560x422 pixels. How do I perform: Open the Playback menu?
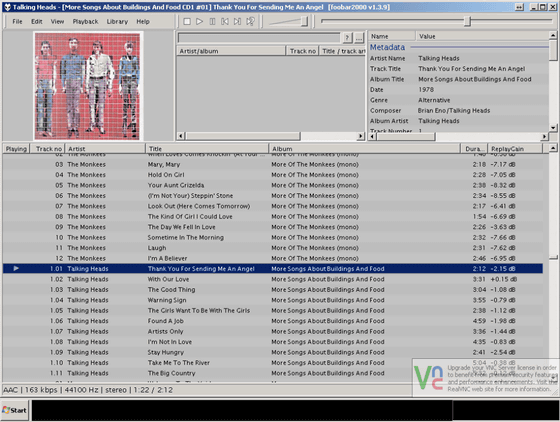coord(85,21)
